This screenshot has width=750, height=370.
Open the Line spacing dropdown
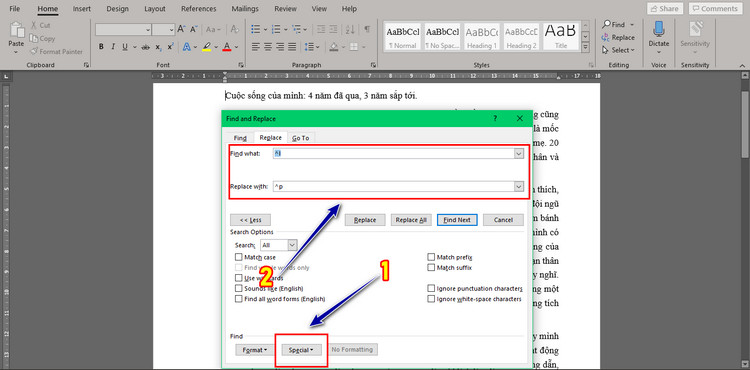311,47
